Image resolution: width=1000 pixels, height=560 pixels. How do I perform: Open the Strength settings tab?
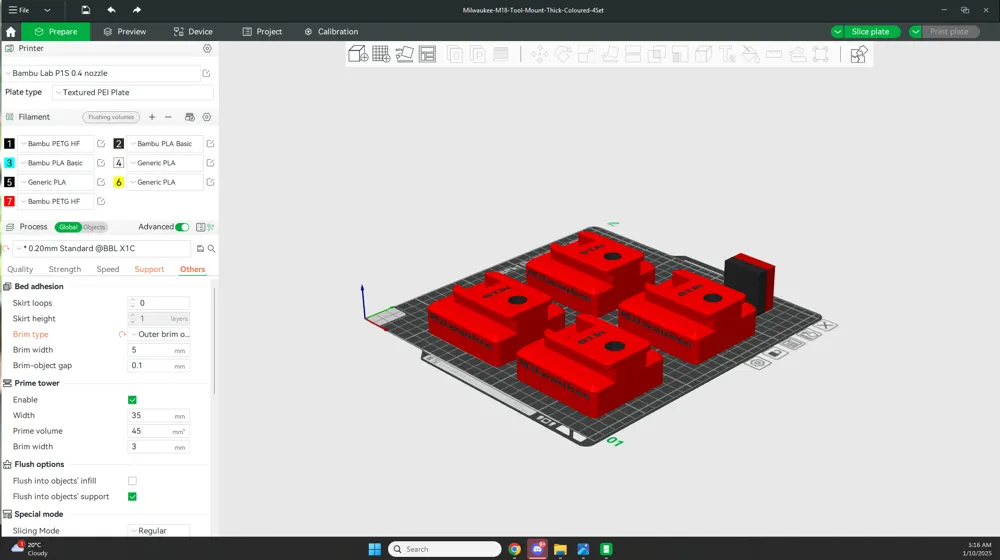pyautogui.click(x=65, y=269)
